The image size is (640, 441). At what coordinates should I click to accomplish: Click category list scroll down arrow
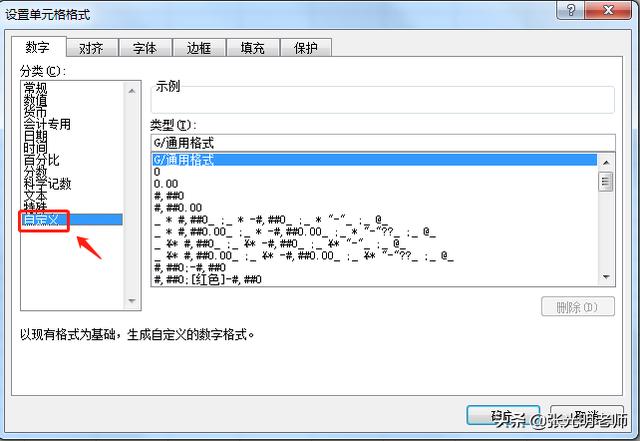click(132, 301)
